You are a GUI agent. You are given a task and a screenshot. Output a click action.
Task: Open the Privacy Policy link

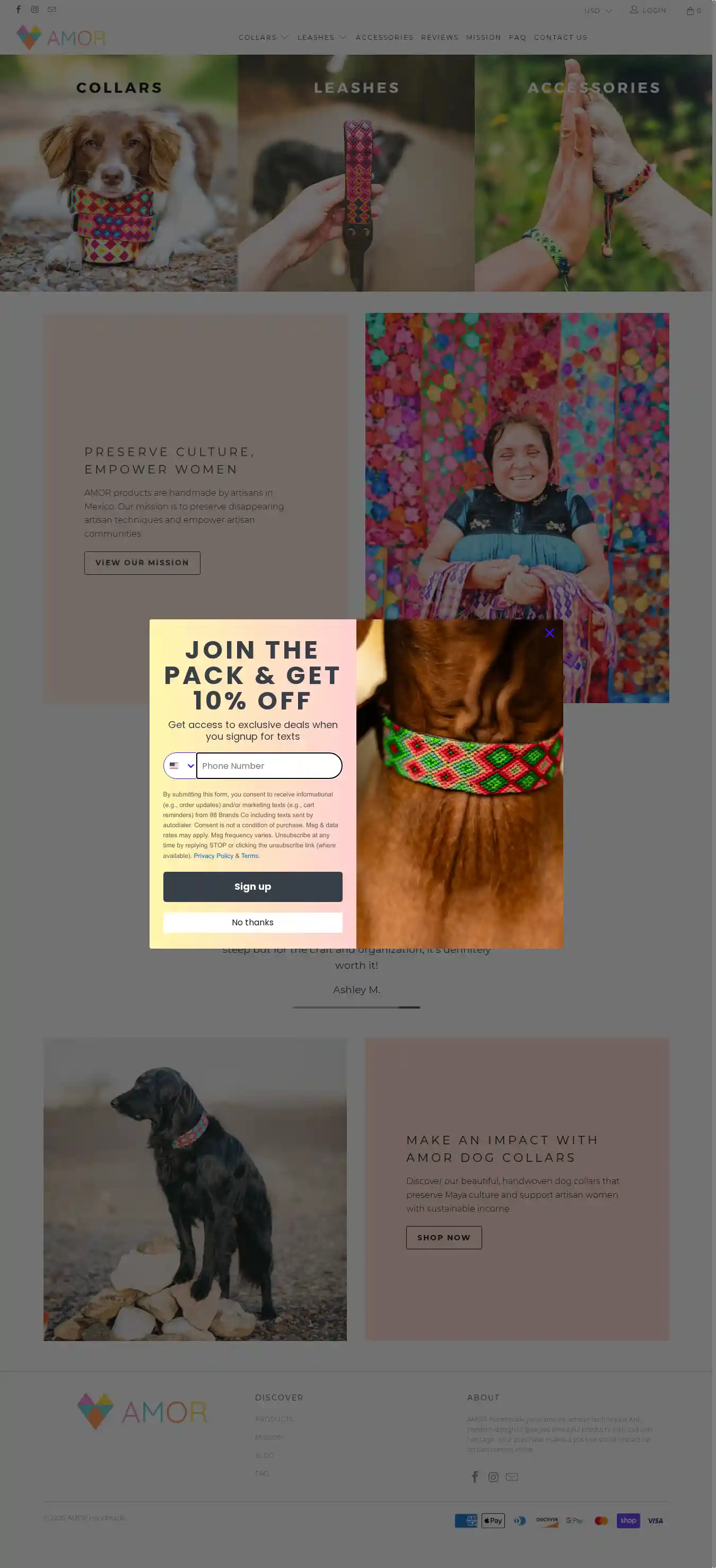[x=214, y=856]
